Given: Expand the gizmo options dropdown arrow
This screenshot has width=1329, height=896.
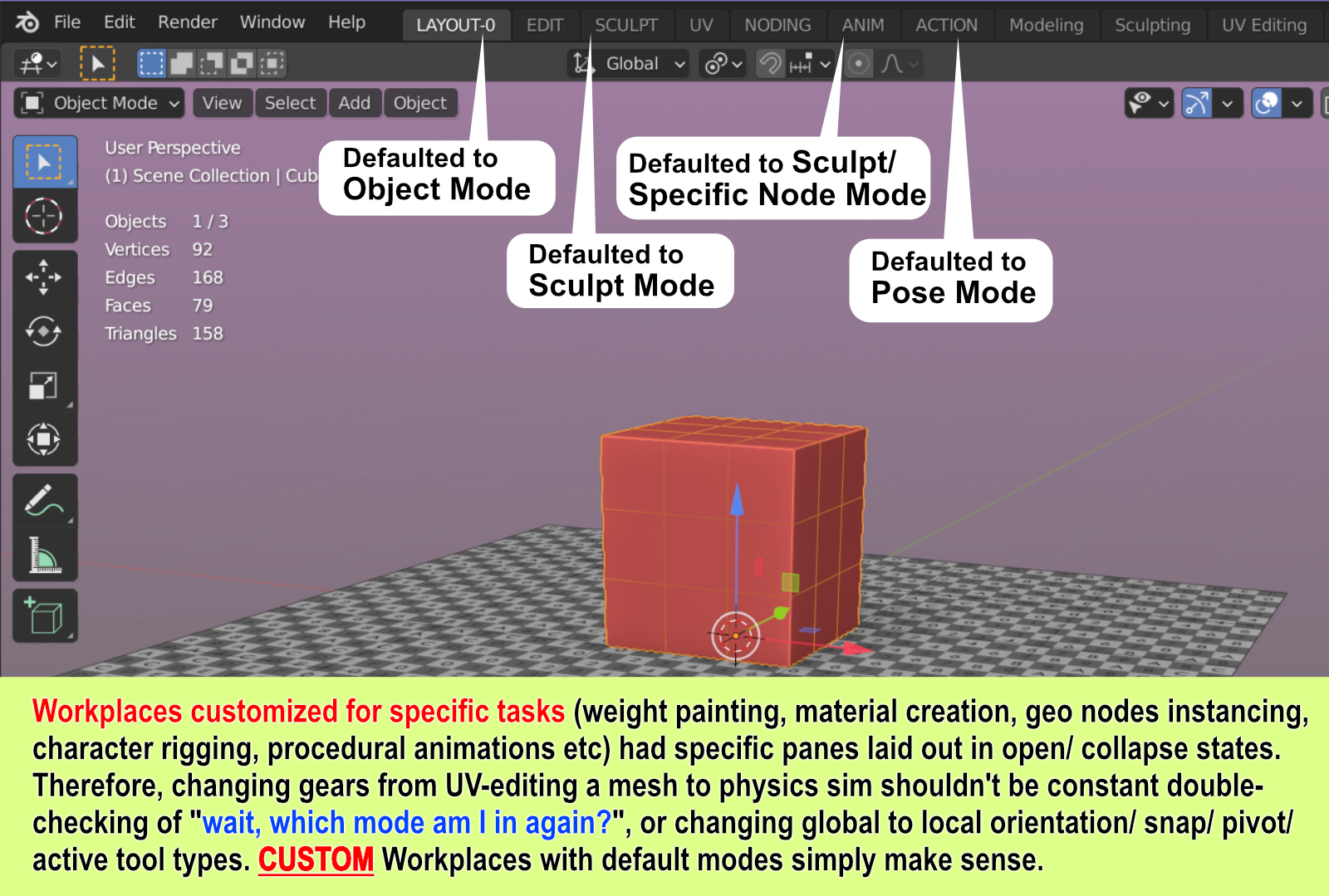Looking at the screenshot, I should coord(1227,103).
